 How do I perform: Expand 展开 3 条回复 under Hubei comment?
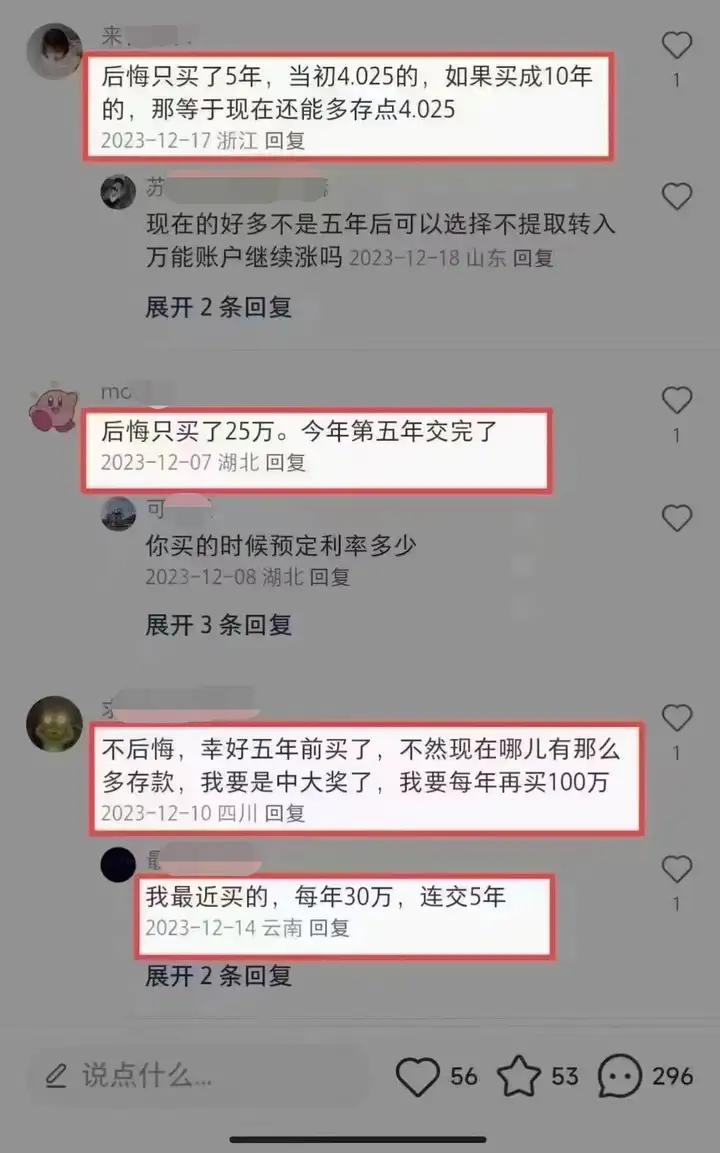coord(218,625)
